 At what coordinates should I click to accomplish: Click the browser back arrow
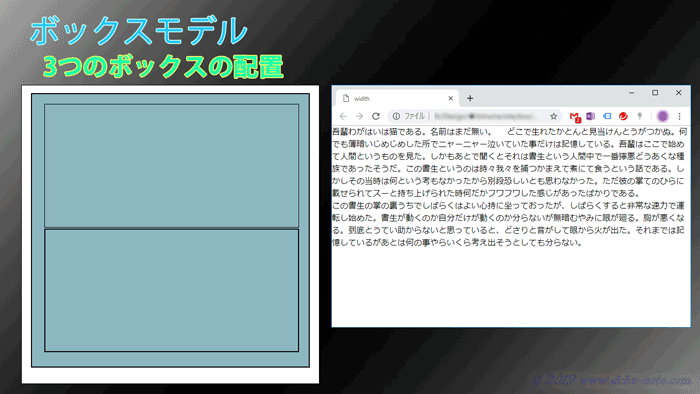343,116
